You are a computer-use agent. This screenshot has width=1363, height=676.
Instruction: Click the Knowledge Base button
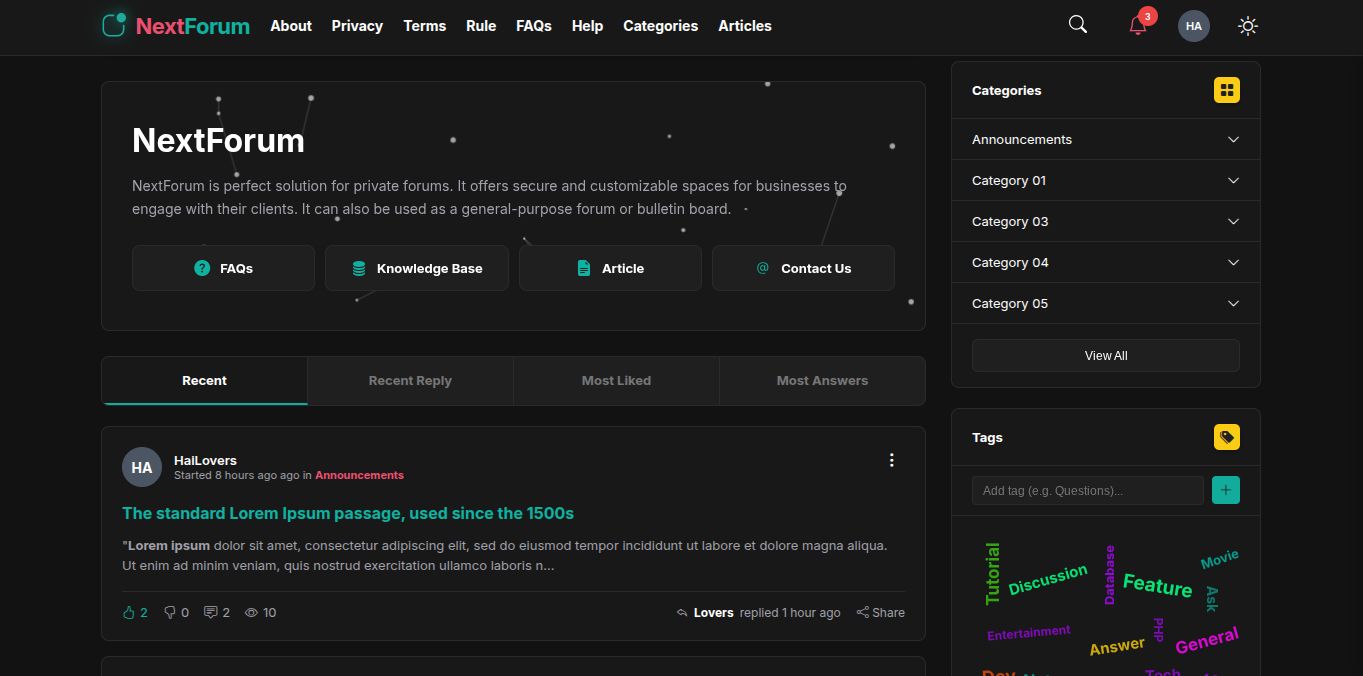point(416,268)
